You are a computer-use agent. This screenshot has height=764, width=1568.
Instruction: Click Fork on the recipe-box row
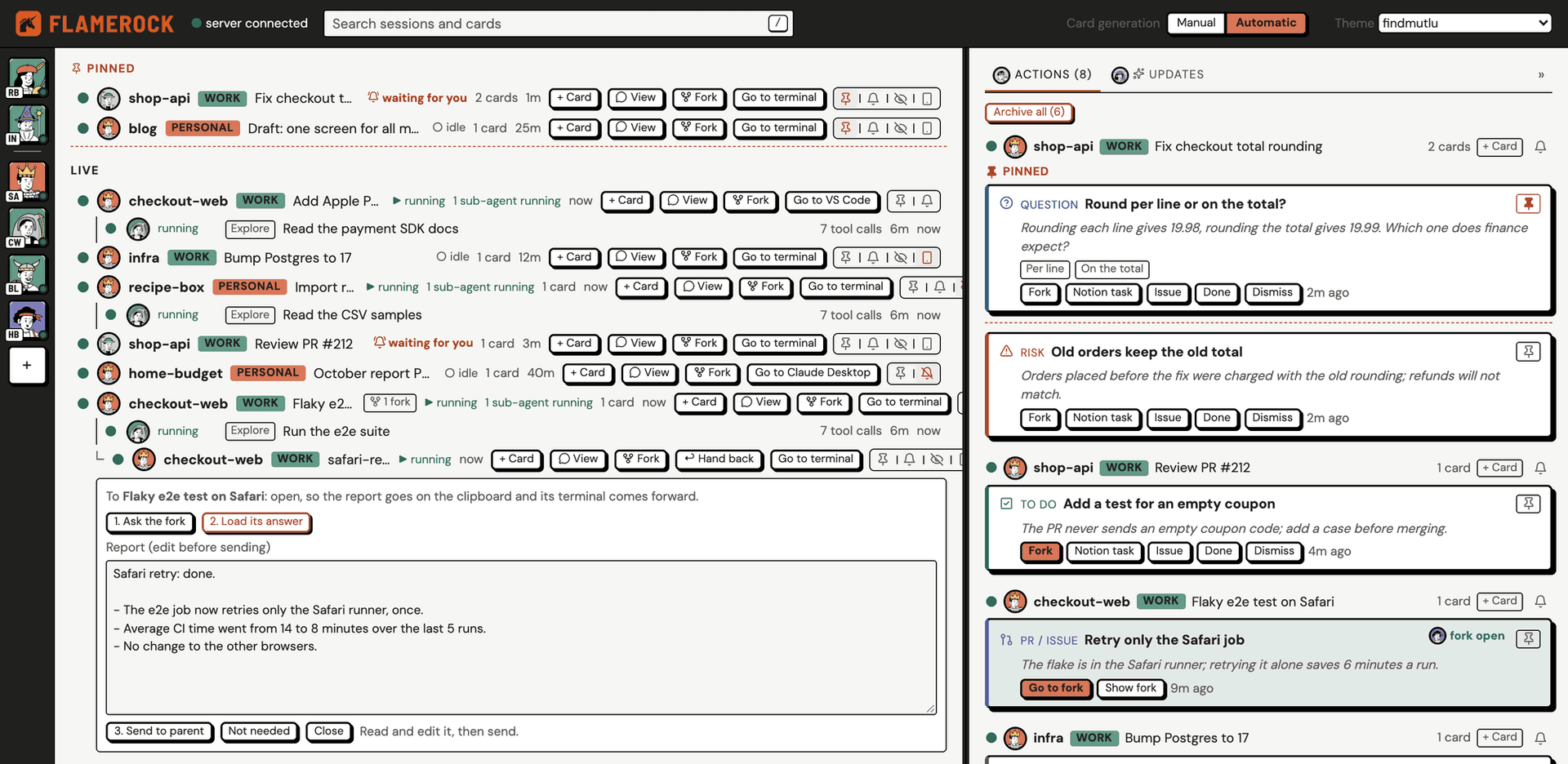pyautogui.click(x=765, y=287)
